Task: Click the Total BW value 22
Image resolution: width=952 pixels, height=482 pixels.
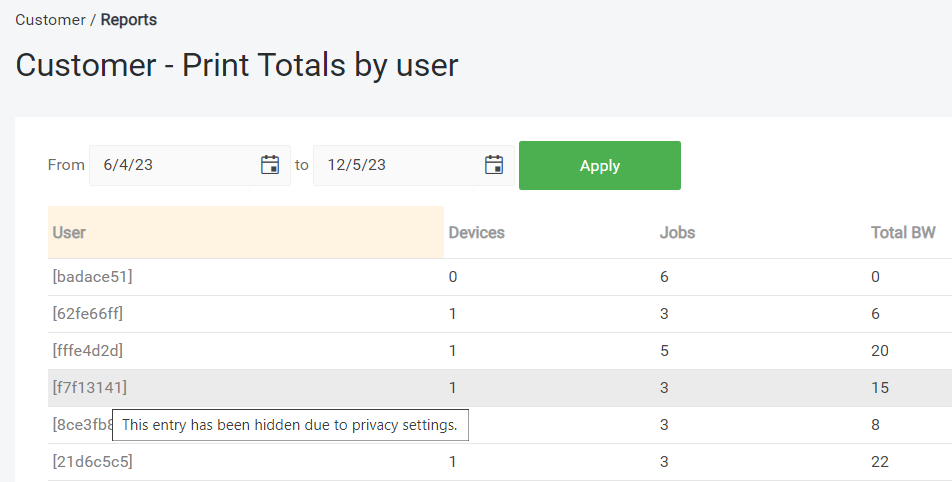Action: [x=880, y=462]
